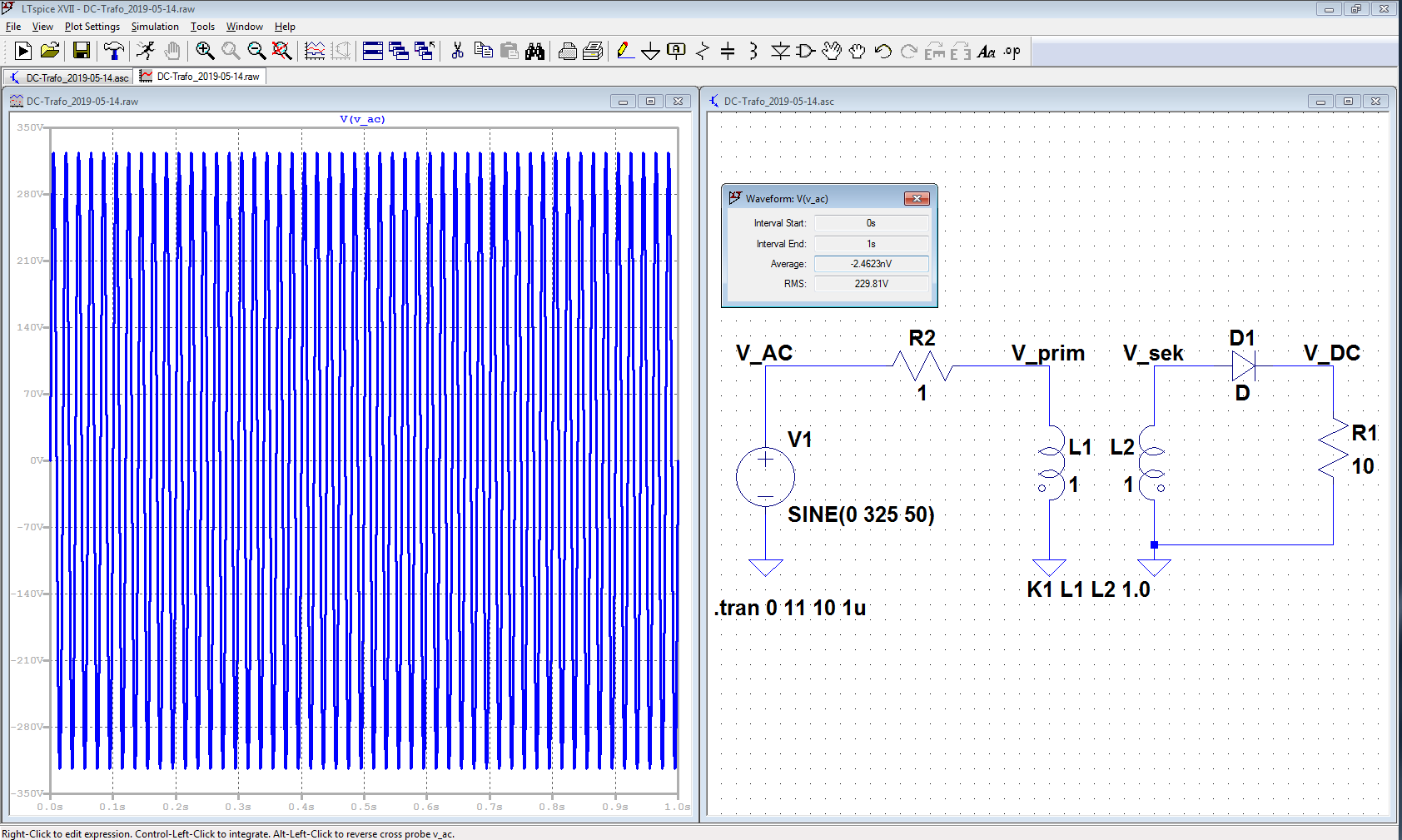Open the File menu

click(13, 27)
